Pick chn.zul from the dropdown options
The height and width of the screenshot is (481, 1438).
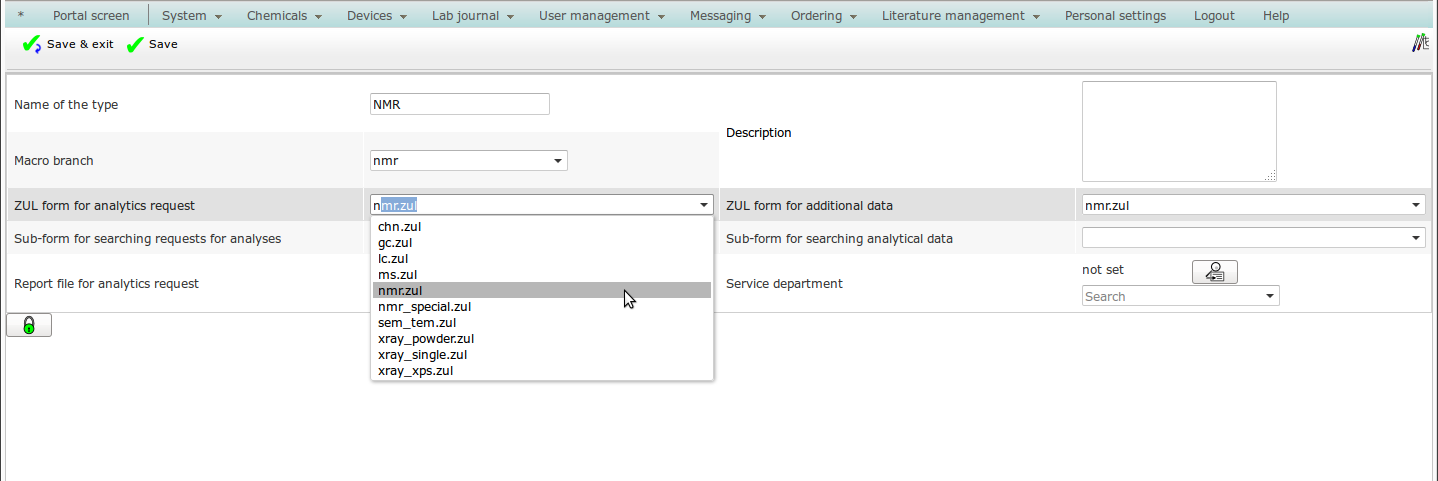pyautogui.click(x=400, y=226)
